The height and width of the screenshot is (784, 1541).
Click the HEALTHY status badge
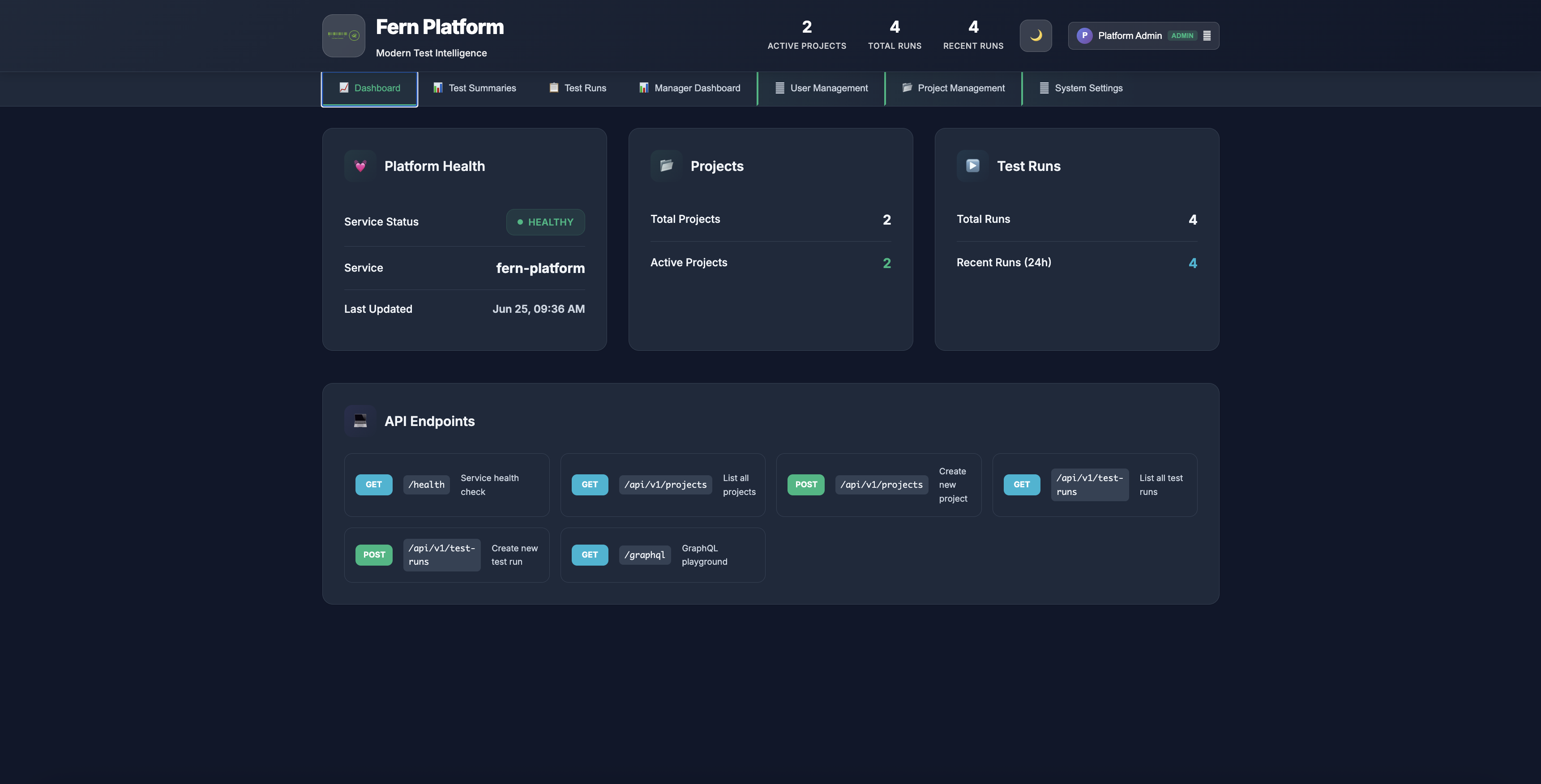coord(545,222)
